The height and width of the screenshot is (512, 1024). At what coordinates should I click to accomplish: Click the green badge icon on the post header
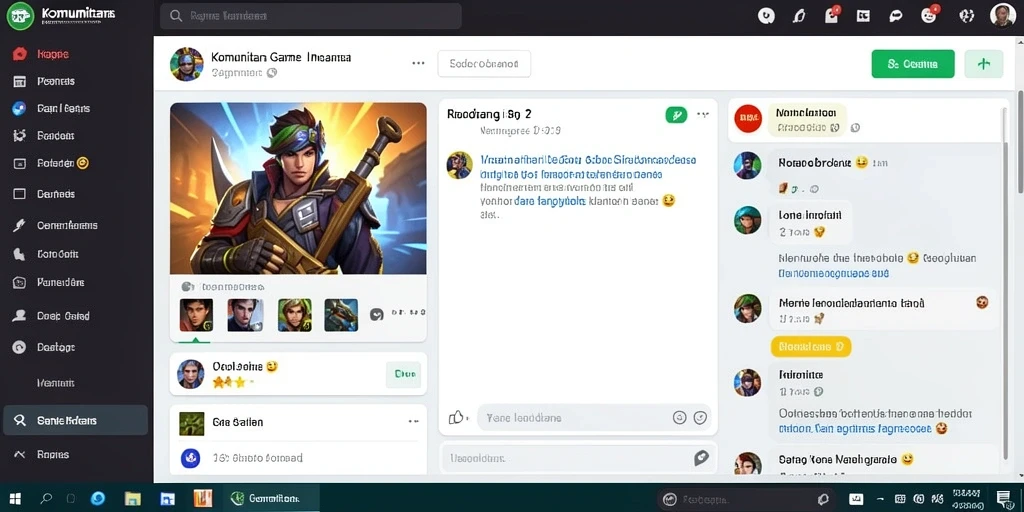tap(676, 115)
